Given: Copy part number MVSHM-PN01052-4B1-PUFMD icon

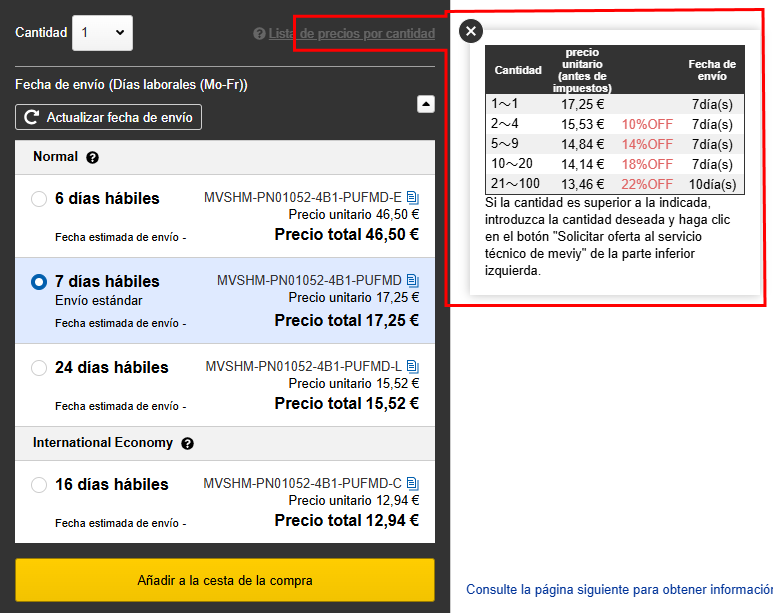Looking at the screenshot, I should pos(413,281).
